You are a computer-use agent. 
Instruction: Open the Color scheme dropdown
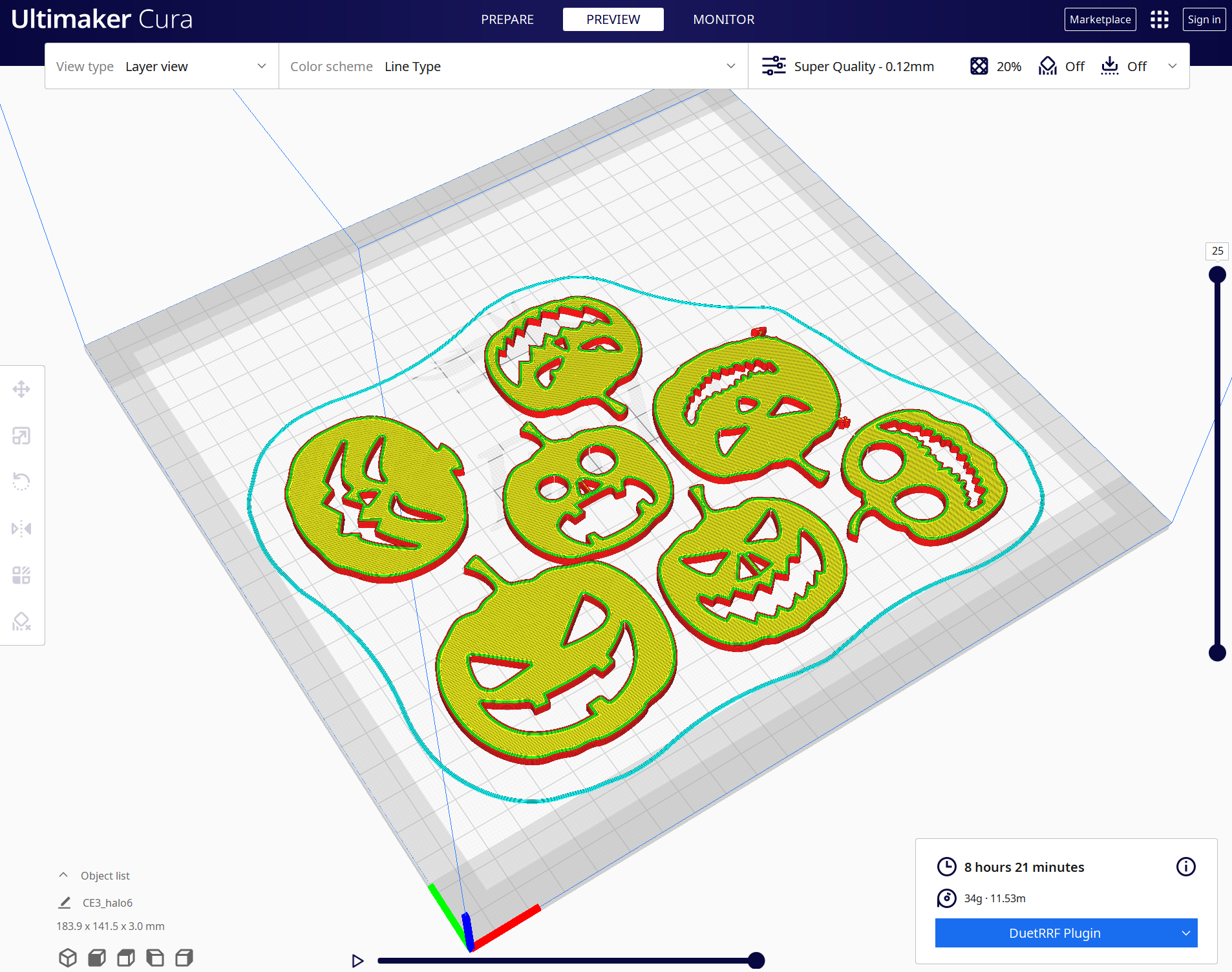[513, 66]
